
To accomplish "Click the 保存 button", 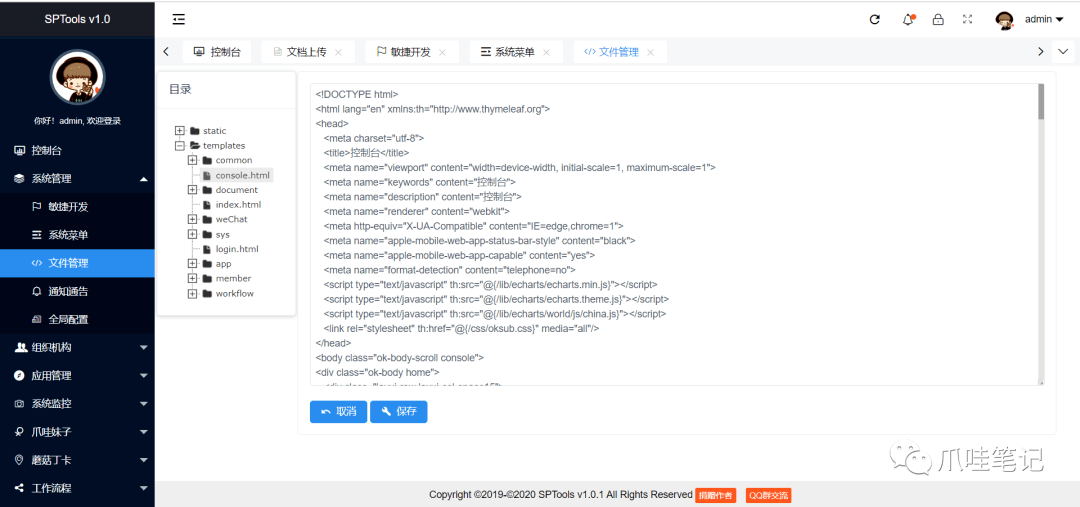I will 399,412.
